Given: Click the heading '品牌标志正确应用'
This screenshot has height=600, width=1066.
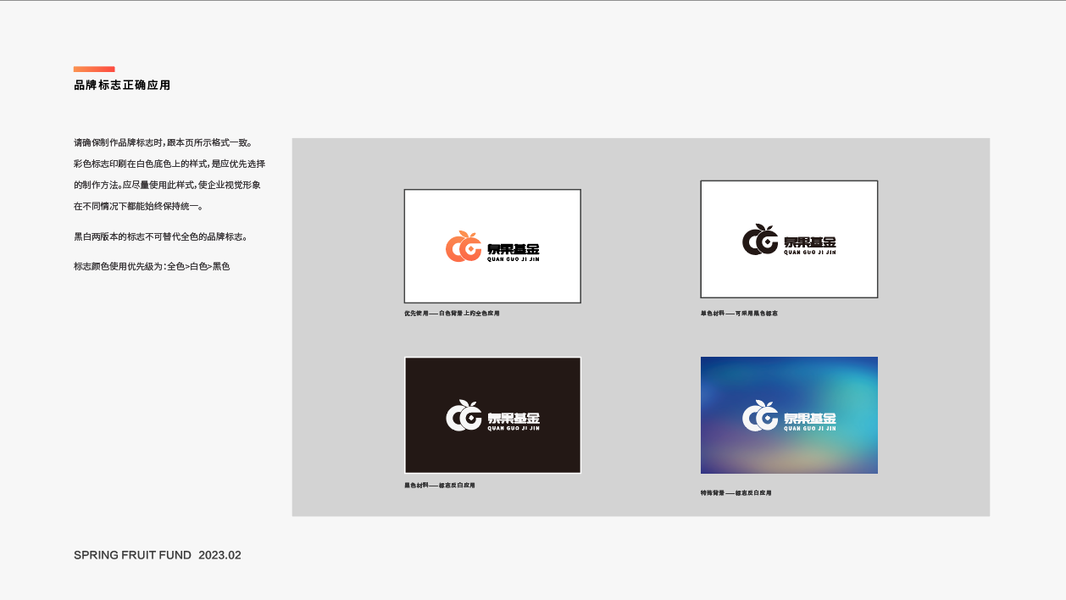Looking at the screenshot, I should pos(122,85).
